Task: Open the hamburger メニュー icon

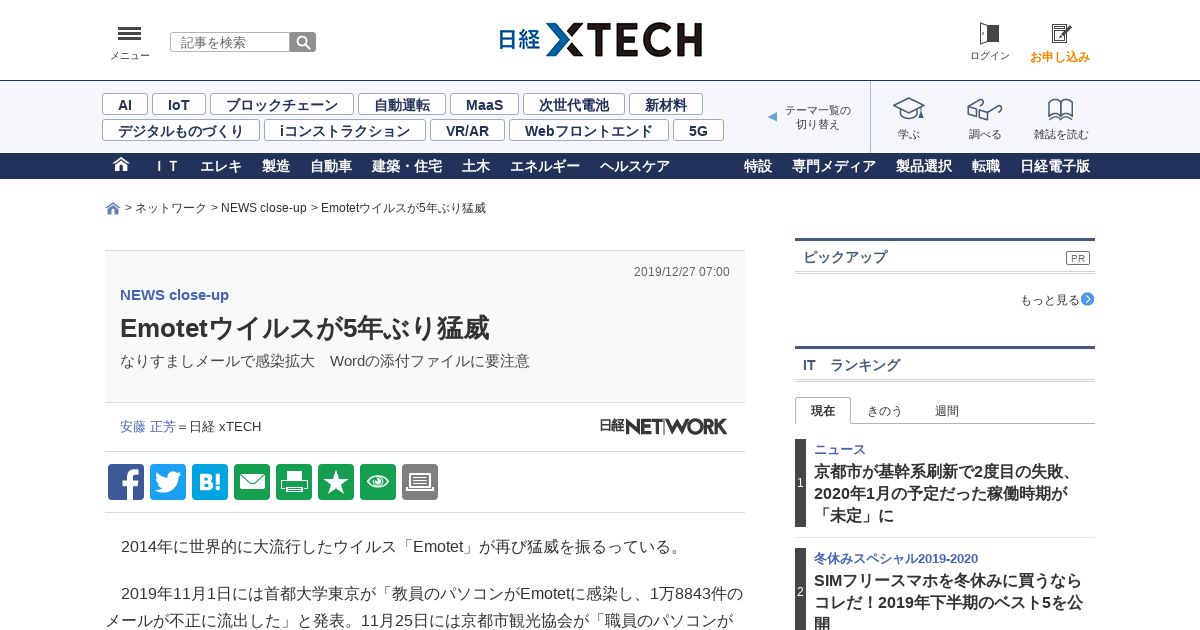Action: (x=129, y=34)
